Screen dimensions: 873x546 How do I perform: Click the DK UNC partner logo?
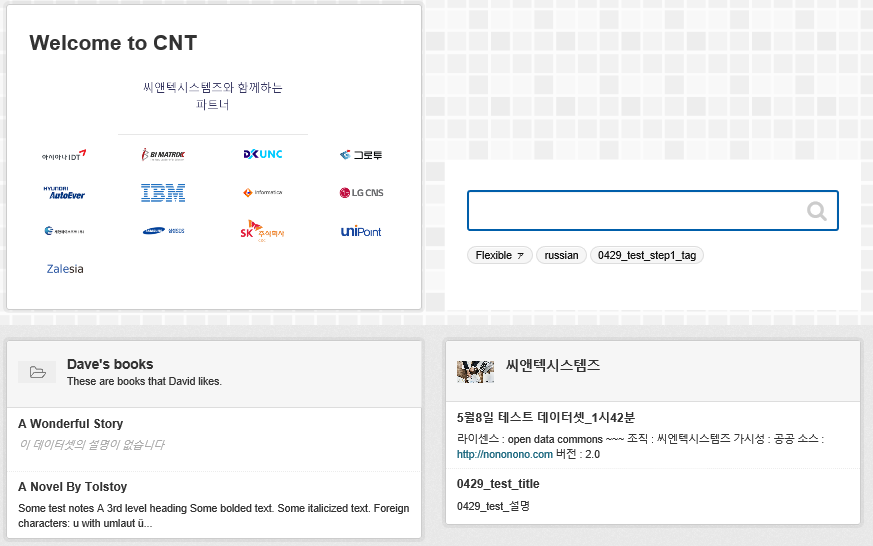click(x=263, y=154)
